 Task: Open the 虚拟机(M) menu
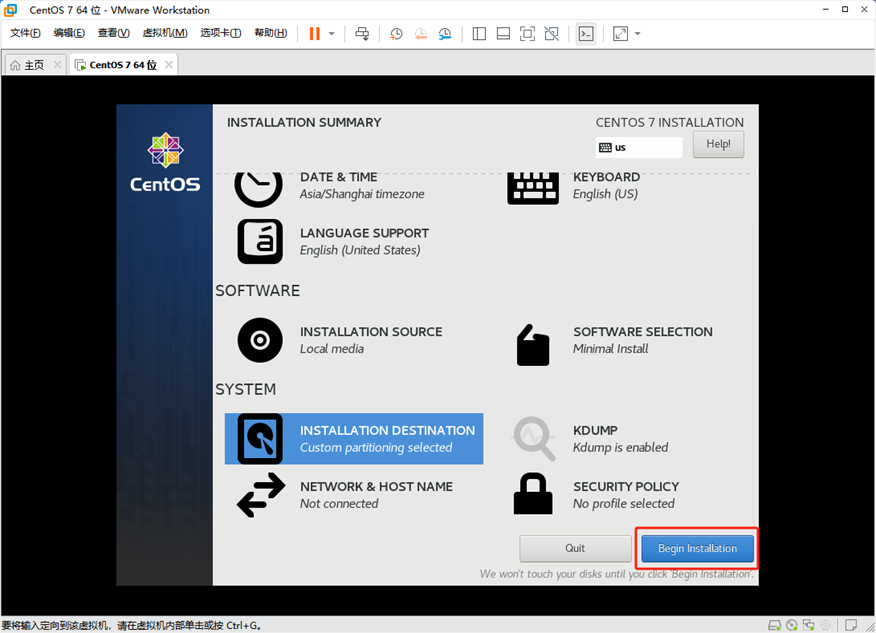(x=165, y=33)
